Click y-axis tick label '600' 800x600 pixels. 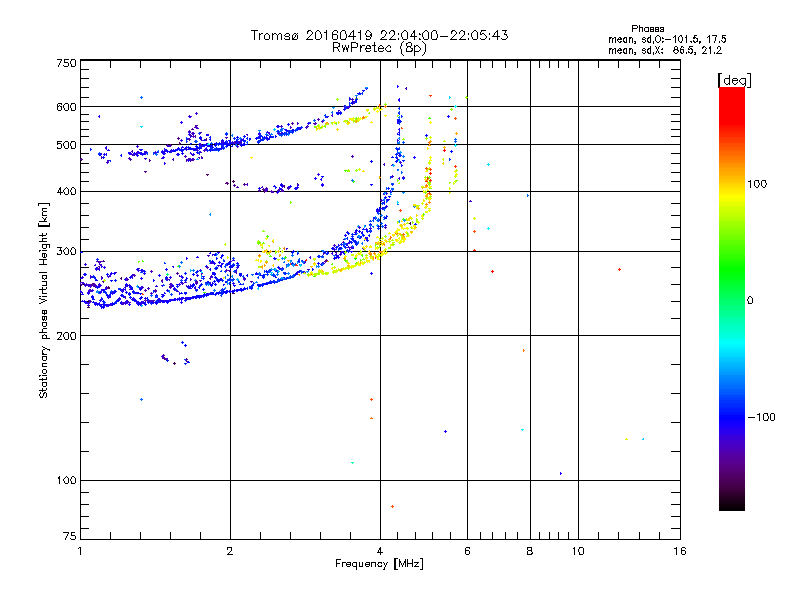coord(66,107)
